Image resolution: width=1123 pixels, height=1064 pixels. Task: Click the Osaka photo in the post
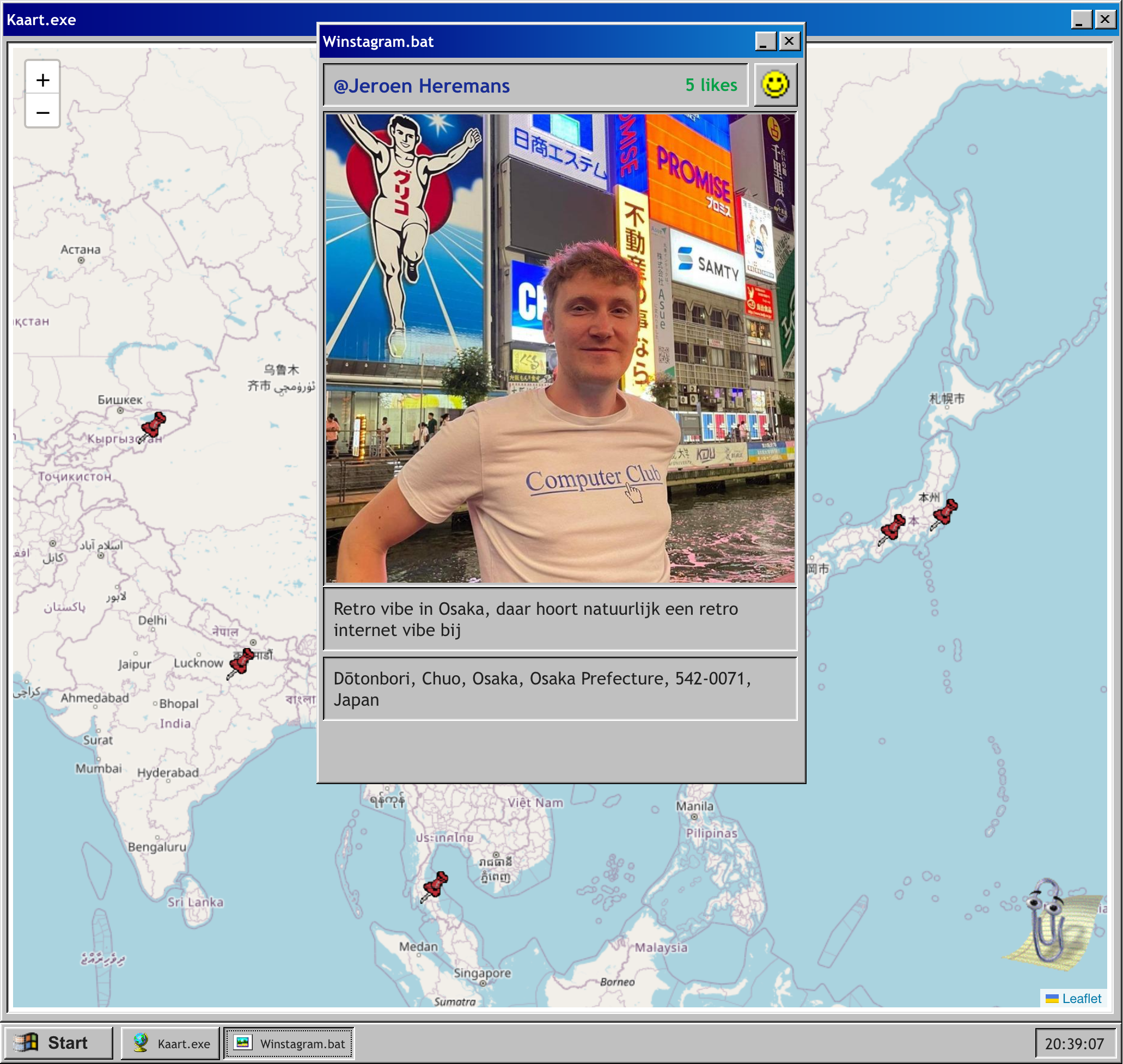point(560,347)
